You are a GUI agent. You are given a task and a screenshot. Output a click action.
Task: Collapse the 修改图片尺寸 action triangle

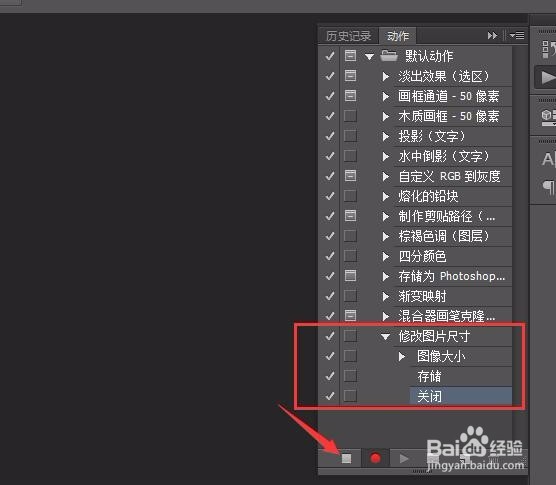(385, 336)
